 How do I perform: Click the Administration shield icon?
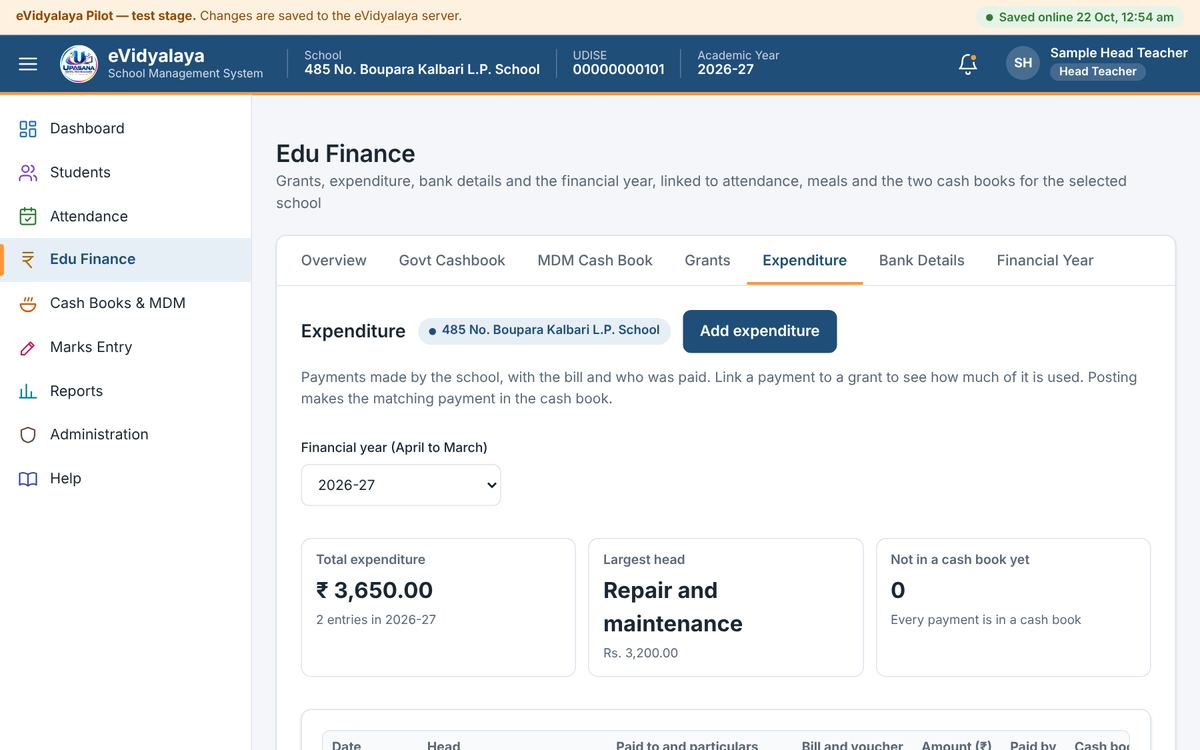point(28,434)
